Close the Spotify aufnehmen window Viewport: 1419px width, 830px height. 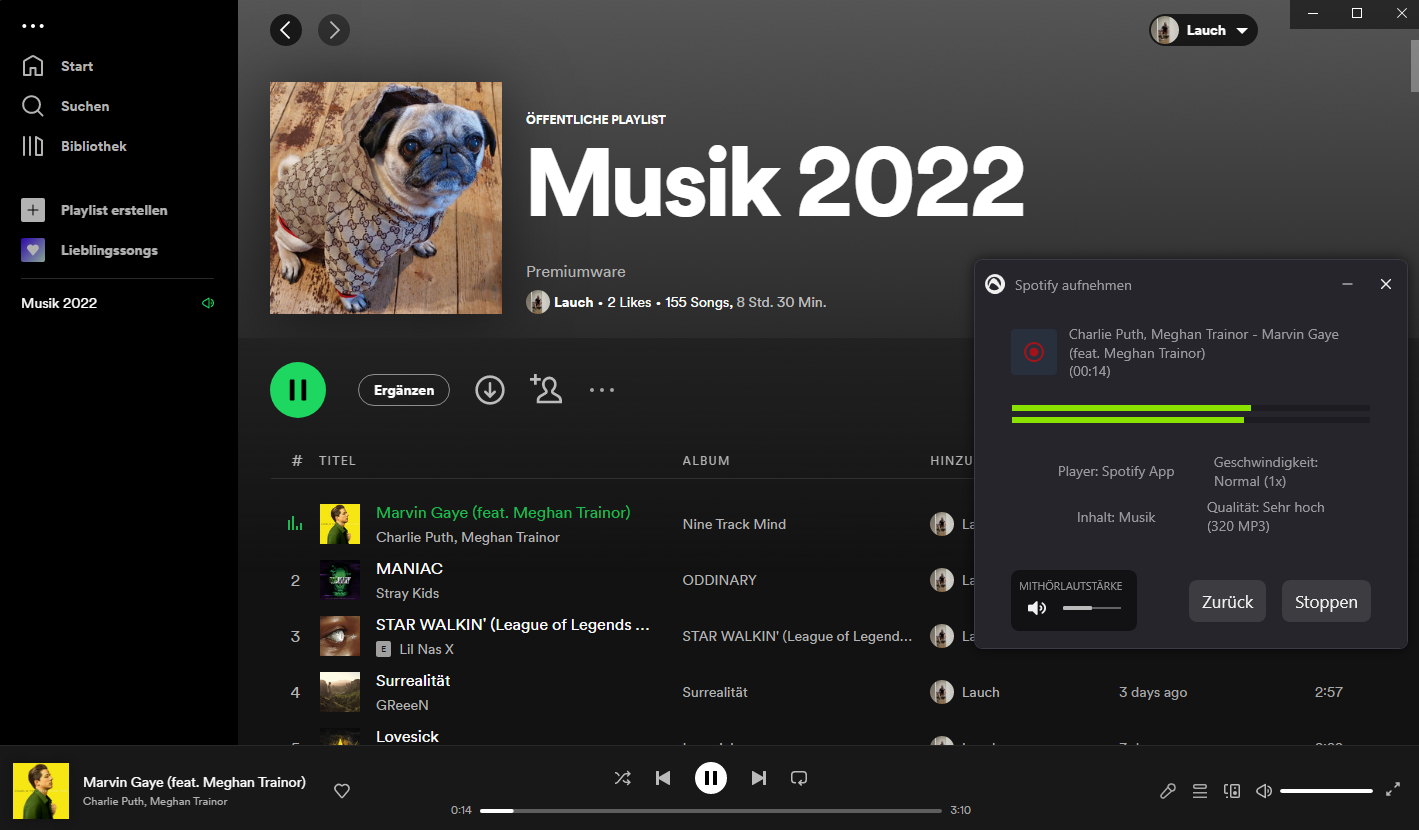click(x=1386, y=284)
